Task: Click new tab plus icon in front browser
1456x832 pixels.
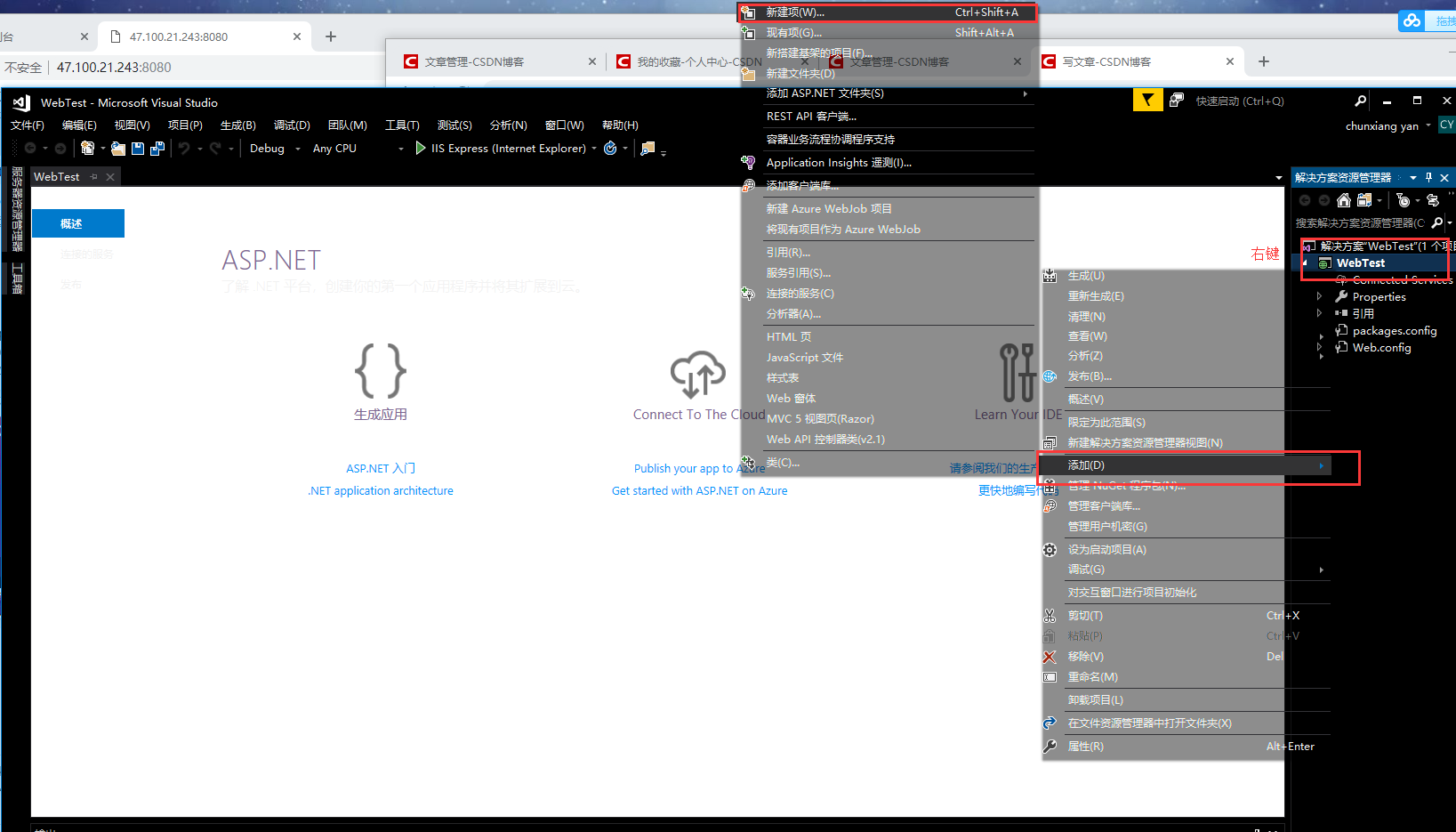Action: [1264, 61]
